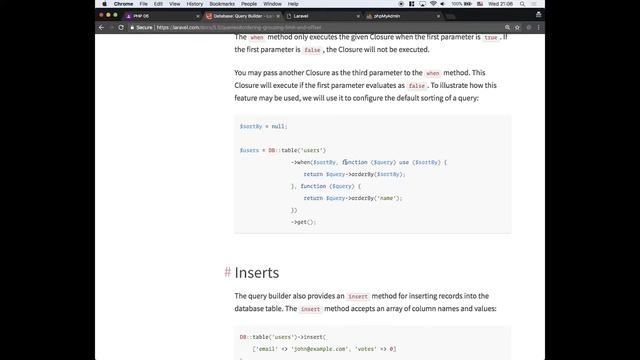Open the Edit menu

pyautogui.click(x=158, y=4)
